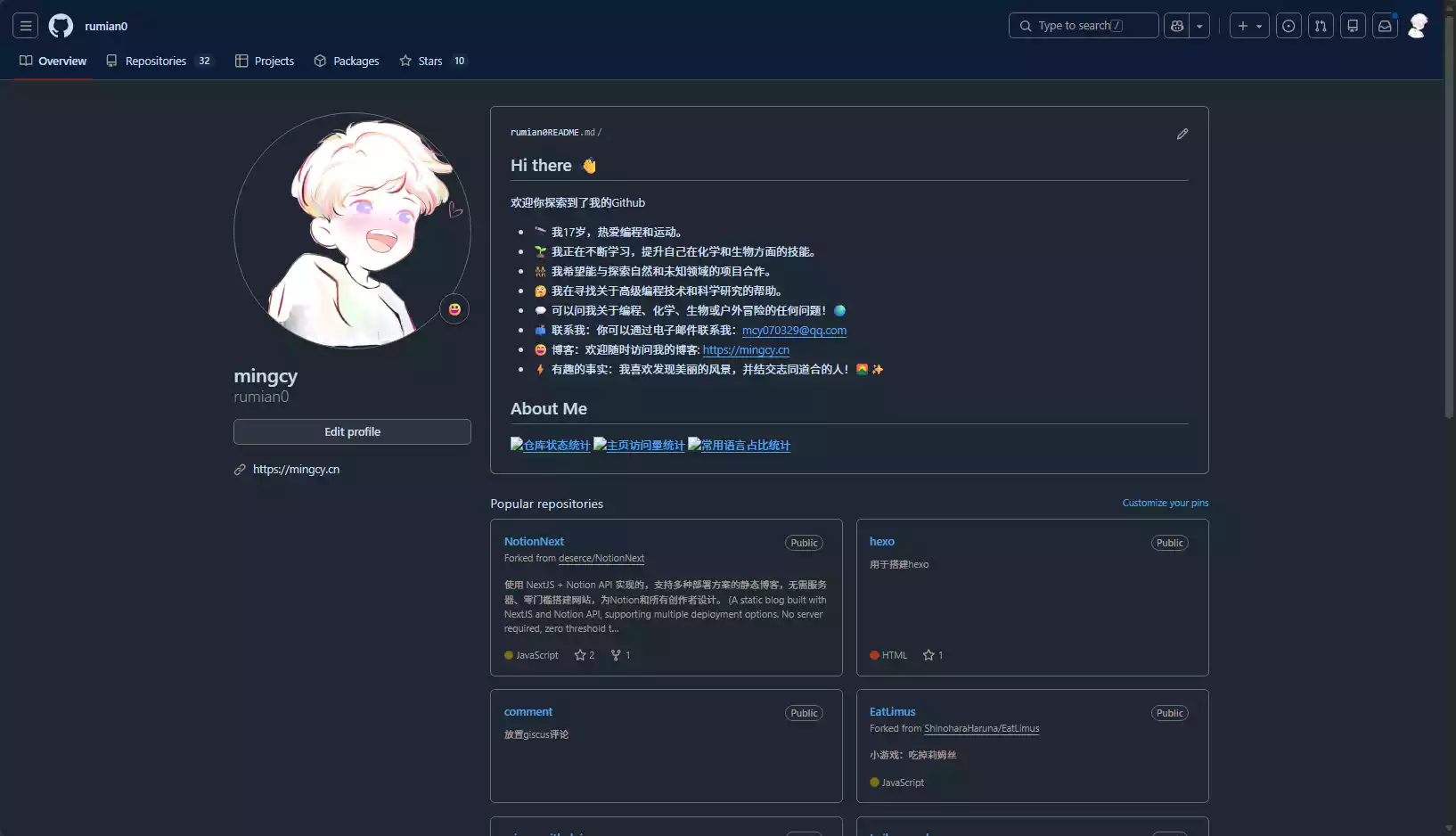Click Customize your pins
The width and height of the screenshot is (1456, 836).
pos(1165,503)
